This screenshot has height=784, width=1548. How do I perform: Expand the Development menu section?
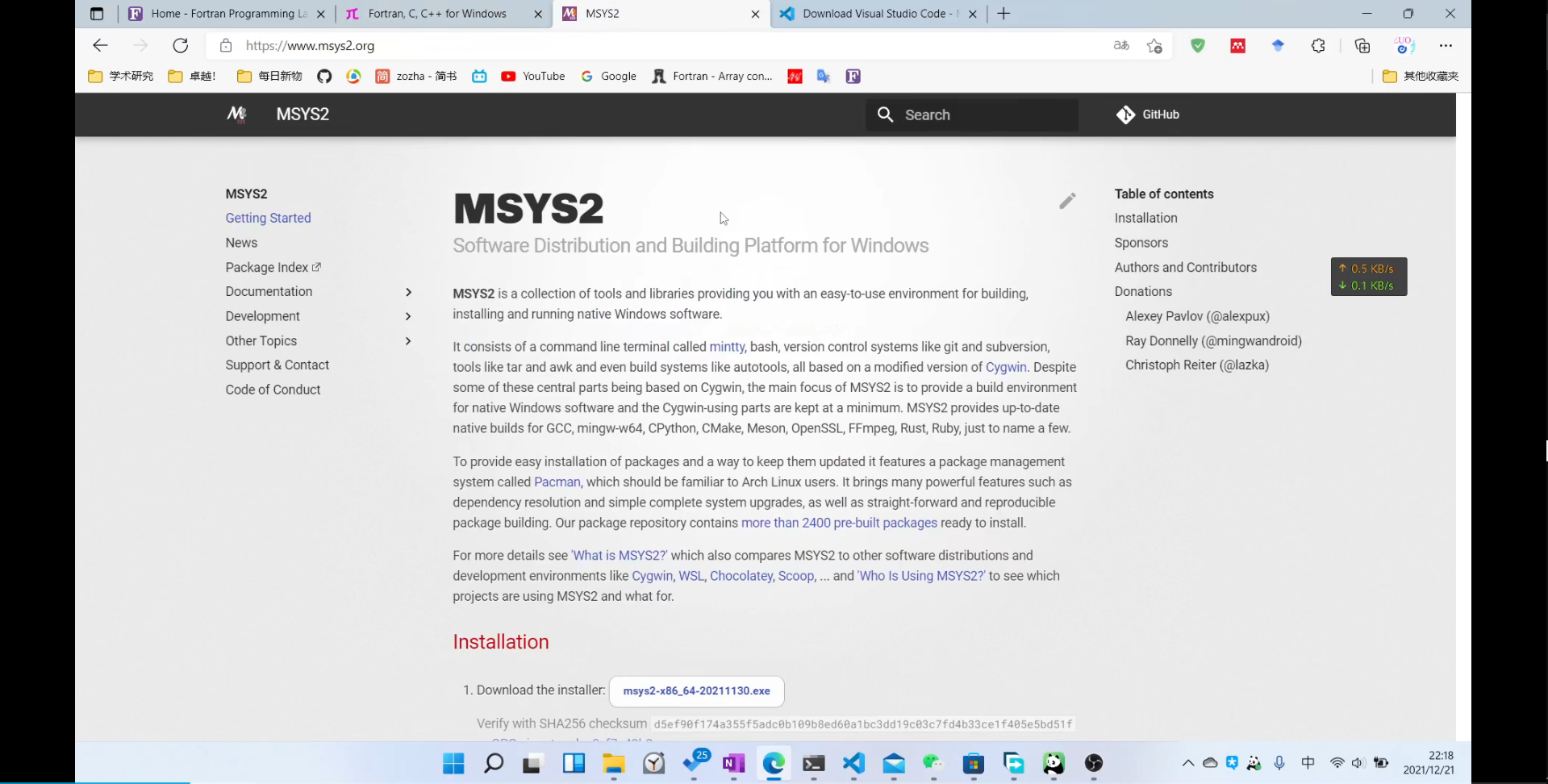coord(408,316)
